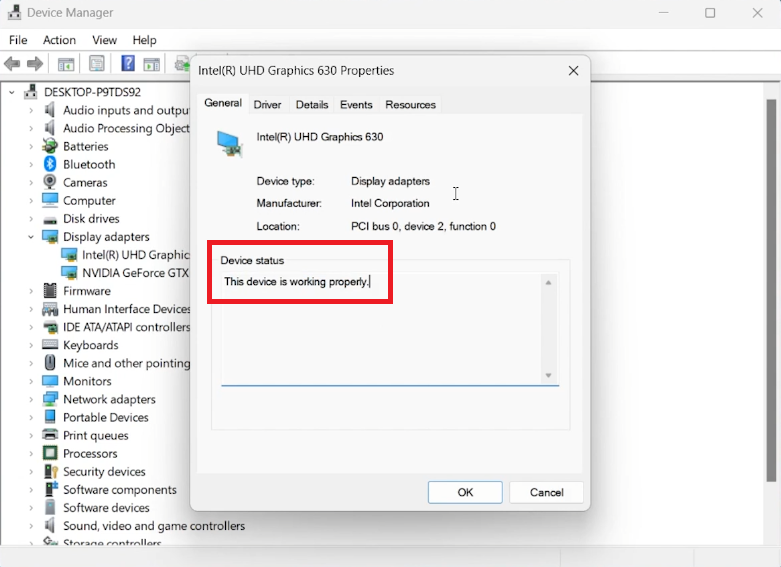781x567 pixels.
Task: Collapse the Display adapters category
Action: coord(31,237)
